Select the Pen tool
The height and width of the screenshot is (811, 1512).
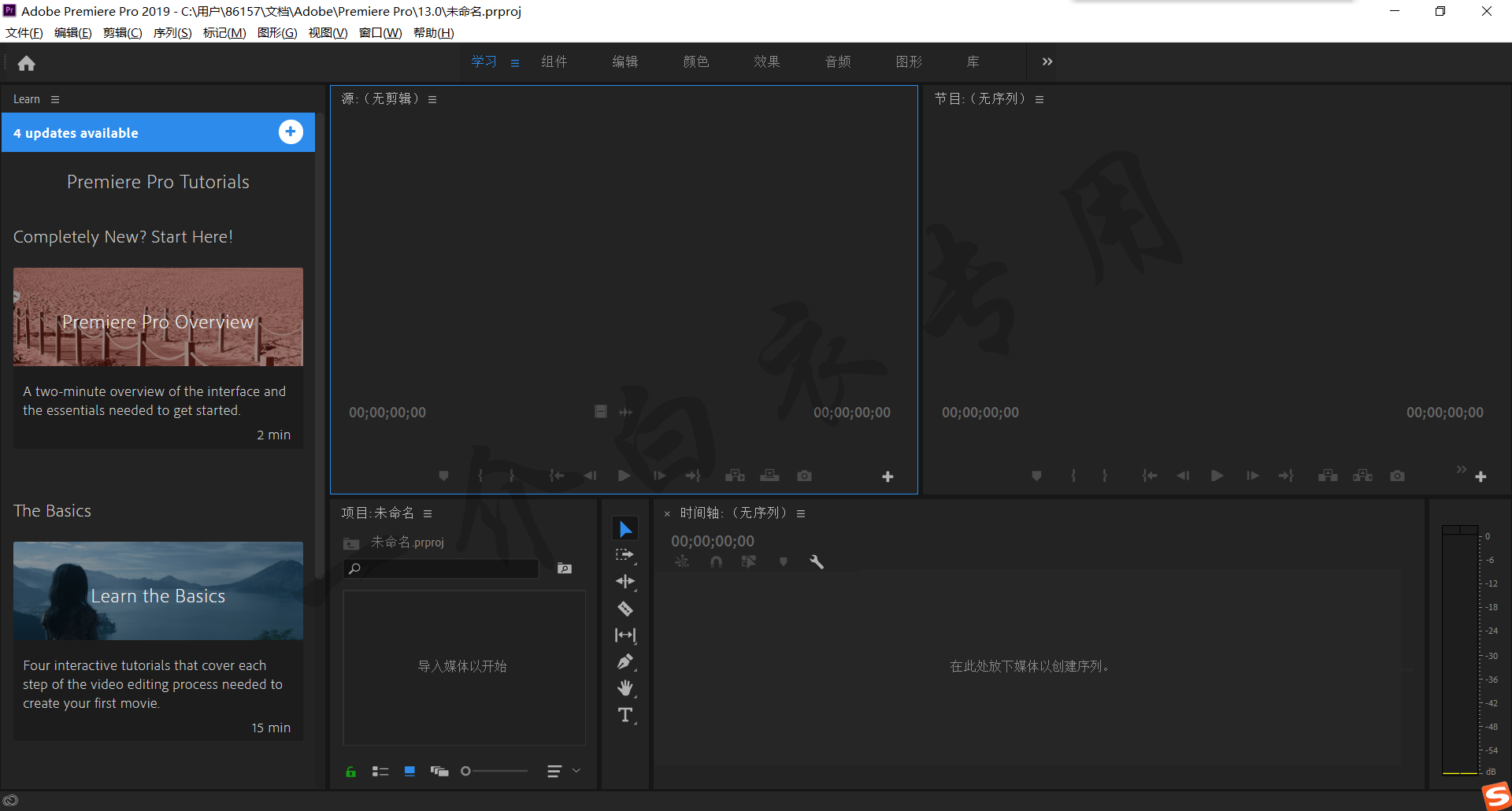625,662
